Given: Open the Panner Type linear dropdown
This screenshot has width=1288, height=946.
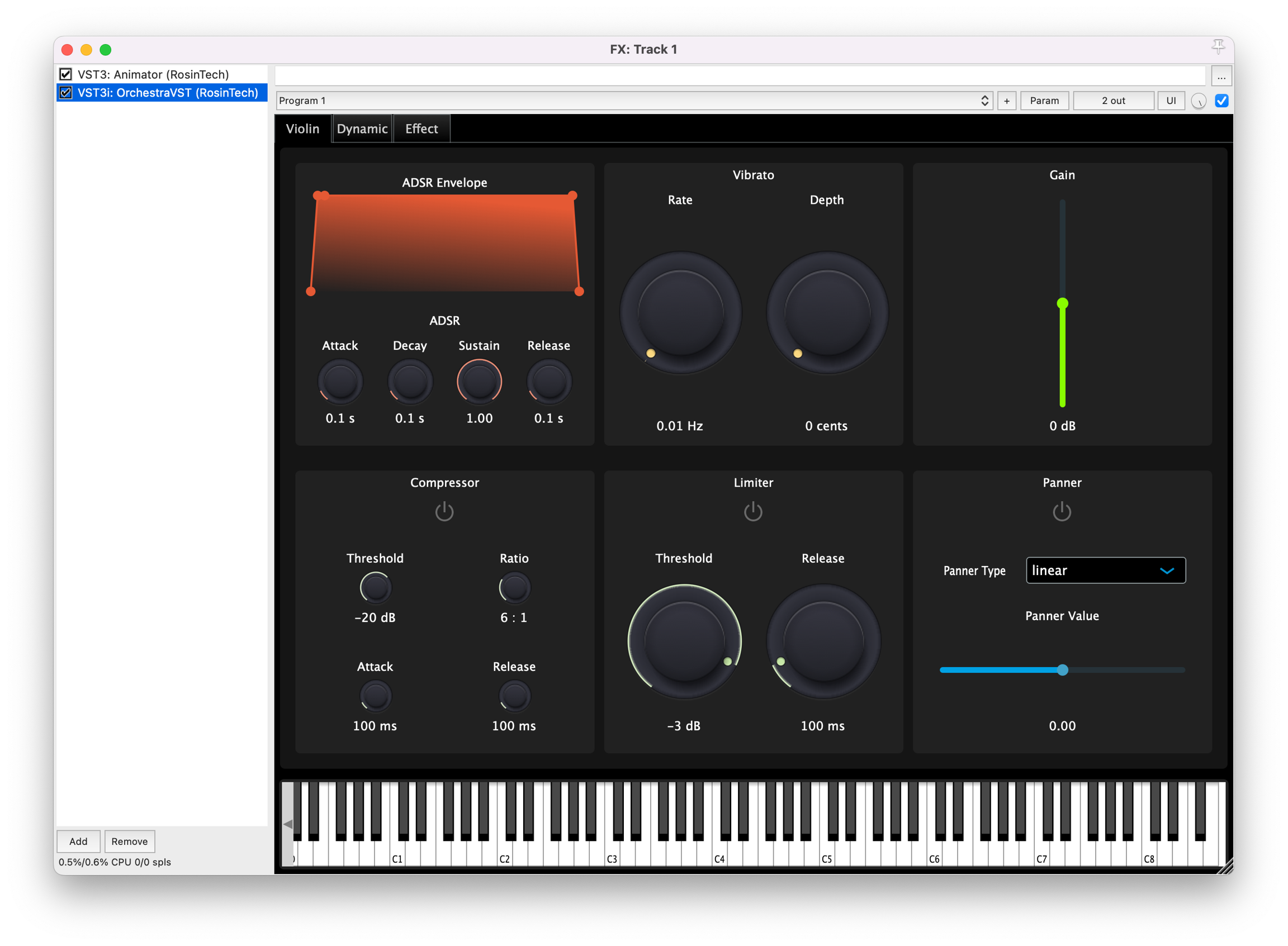Looking at the screenshot, I should tap(1105, 571).
